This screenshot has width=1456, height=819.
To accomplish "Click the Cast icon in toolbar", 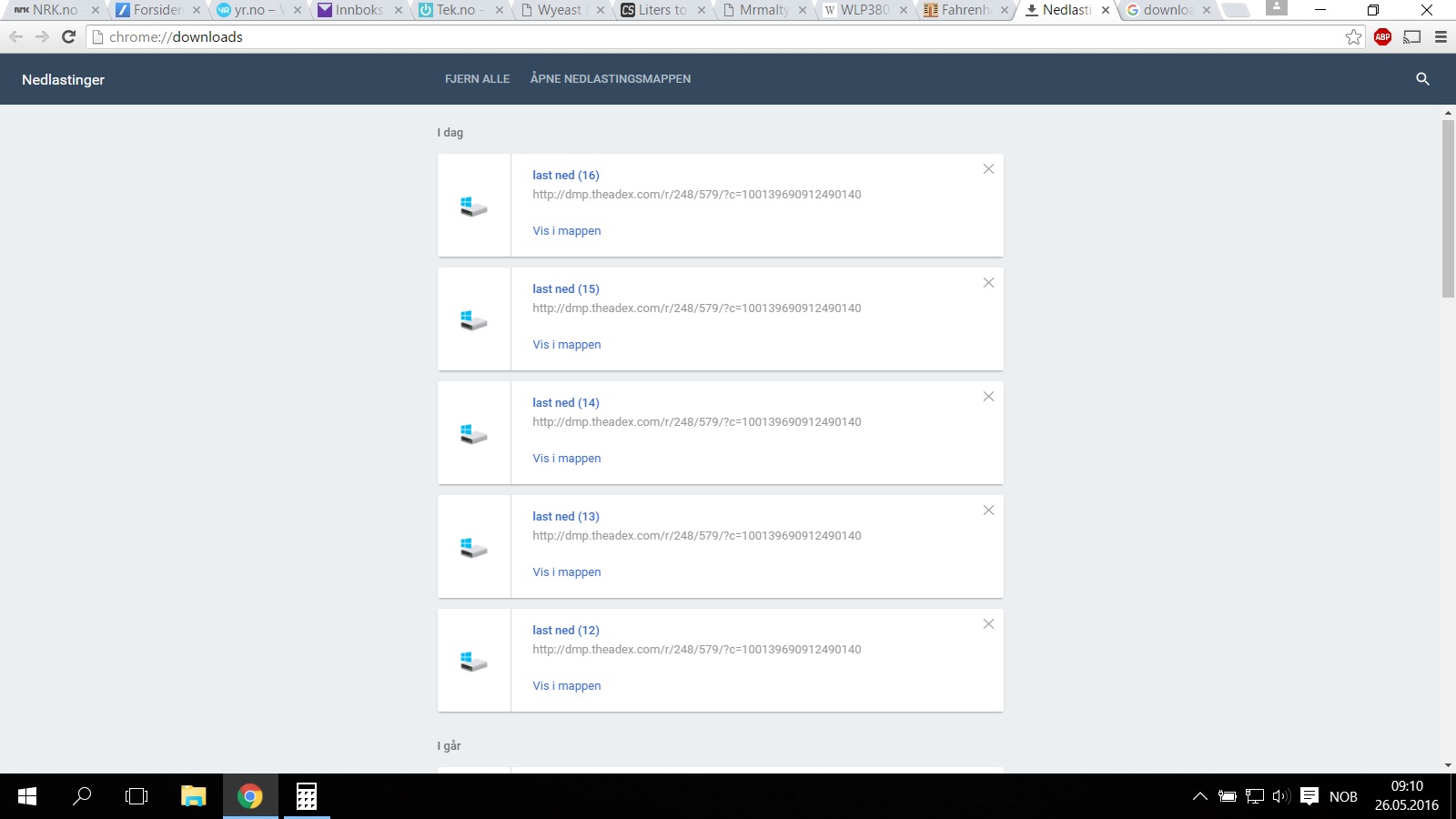I will click(1411, 36).
